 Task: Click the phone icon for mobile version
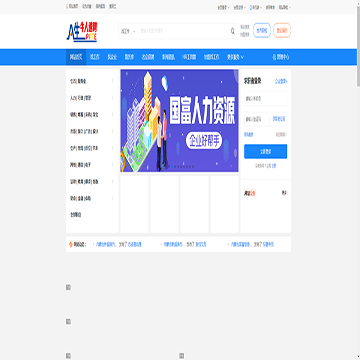[251, 7]
